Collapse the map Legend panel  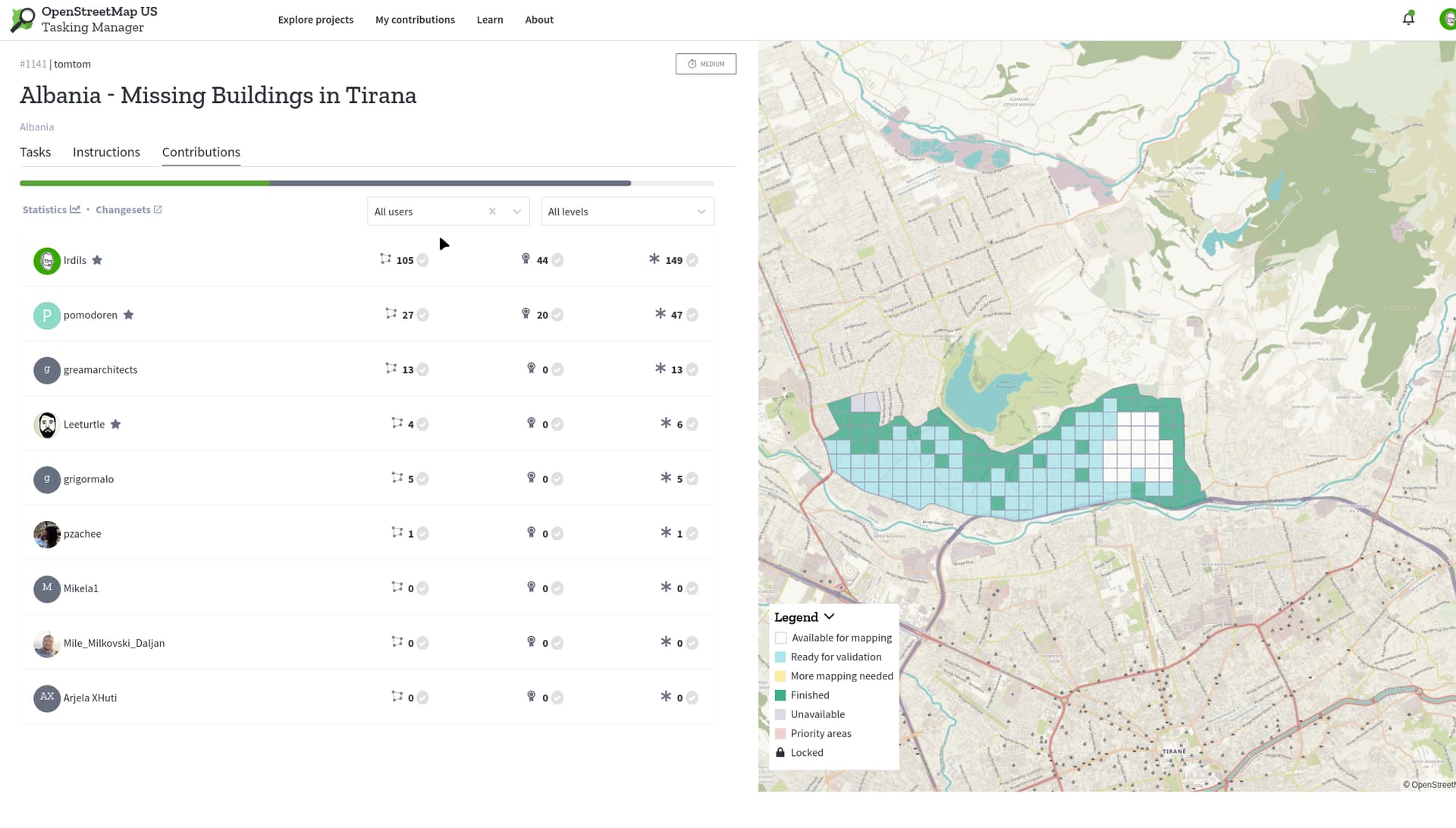tap(829, 617)
